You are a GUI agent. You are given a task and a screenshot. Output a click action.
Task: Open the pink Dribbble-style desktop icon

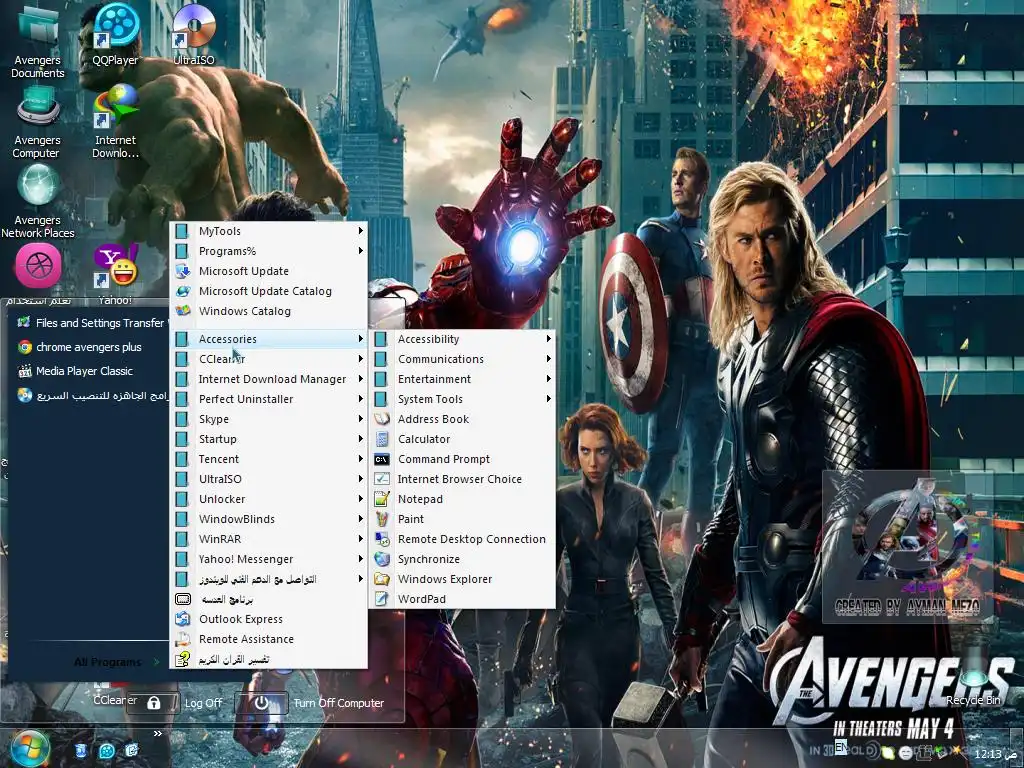point(38,266)
